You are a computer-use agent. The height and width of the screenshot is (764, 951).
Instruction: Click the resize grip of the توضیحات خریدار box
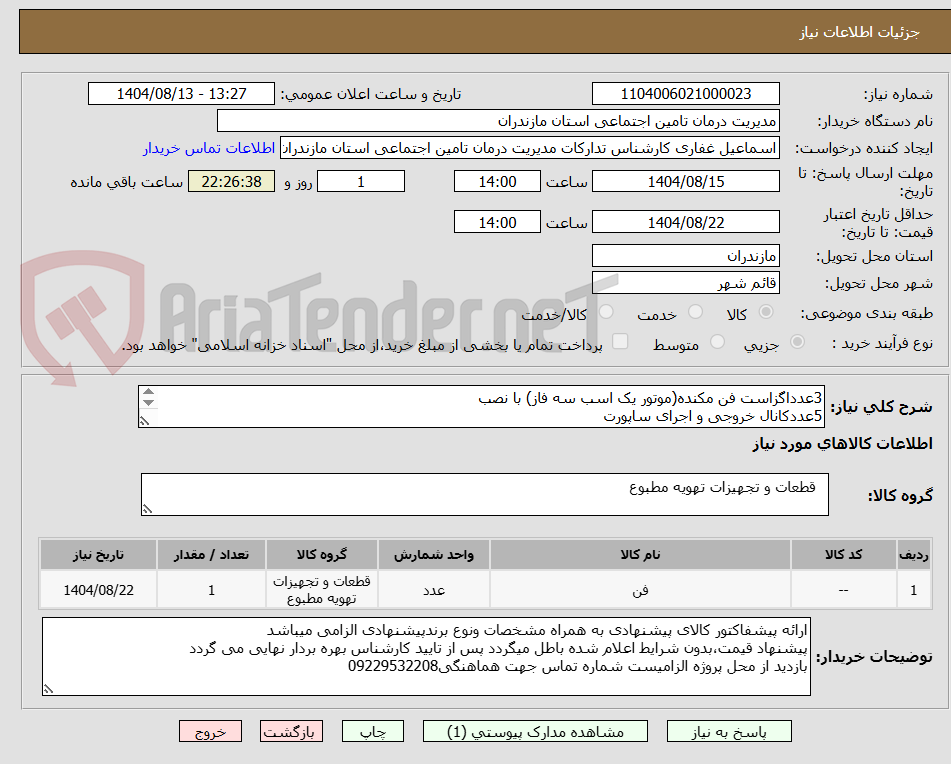click(46, 688)
